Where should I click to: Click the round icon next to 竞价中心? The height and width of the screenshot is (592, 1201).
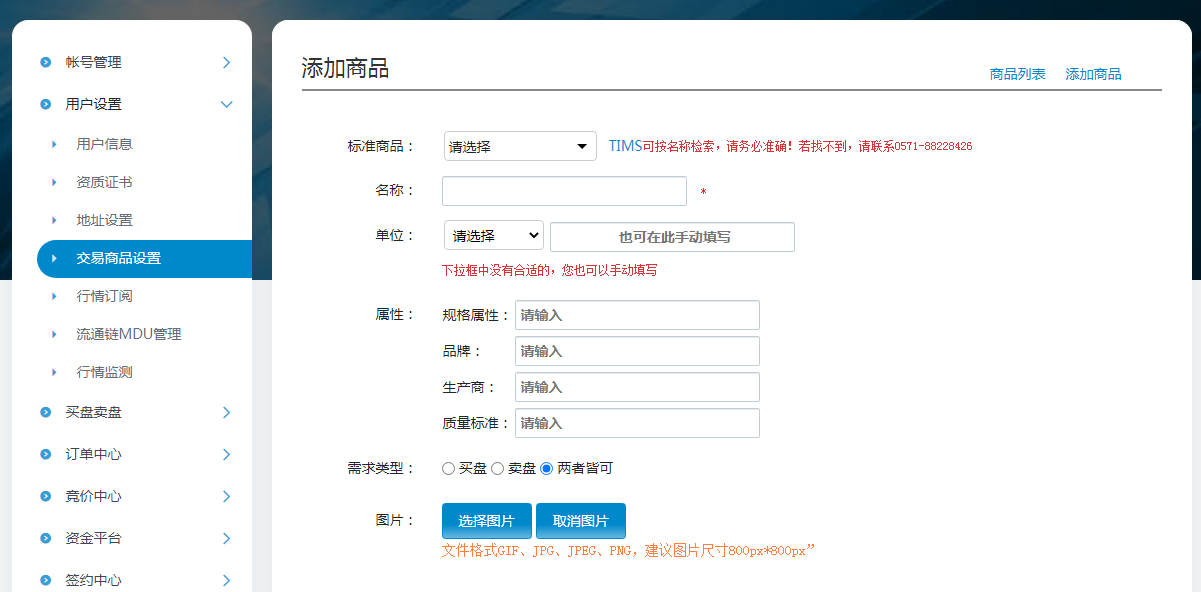pos(45,496)
